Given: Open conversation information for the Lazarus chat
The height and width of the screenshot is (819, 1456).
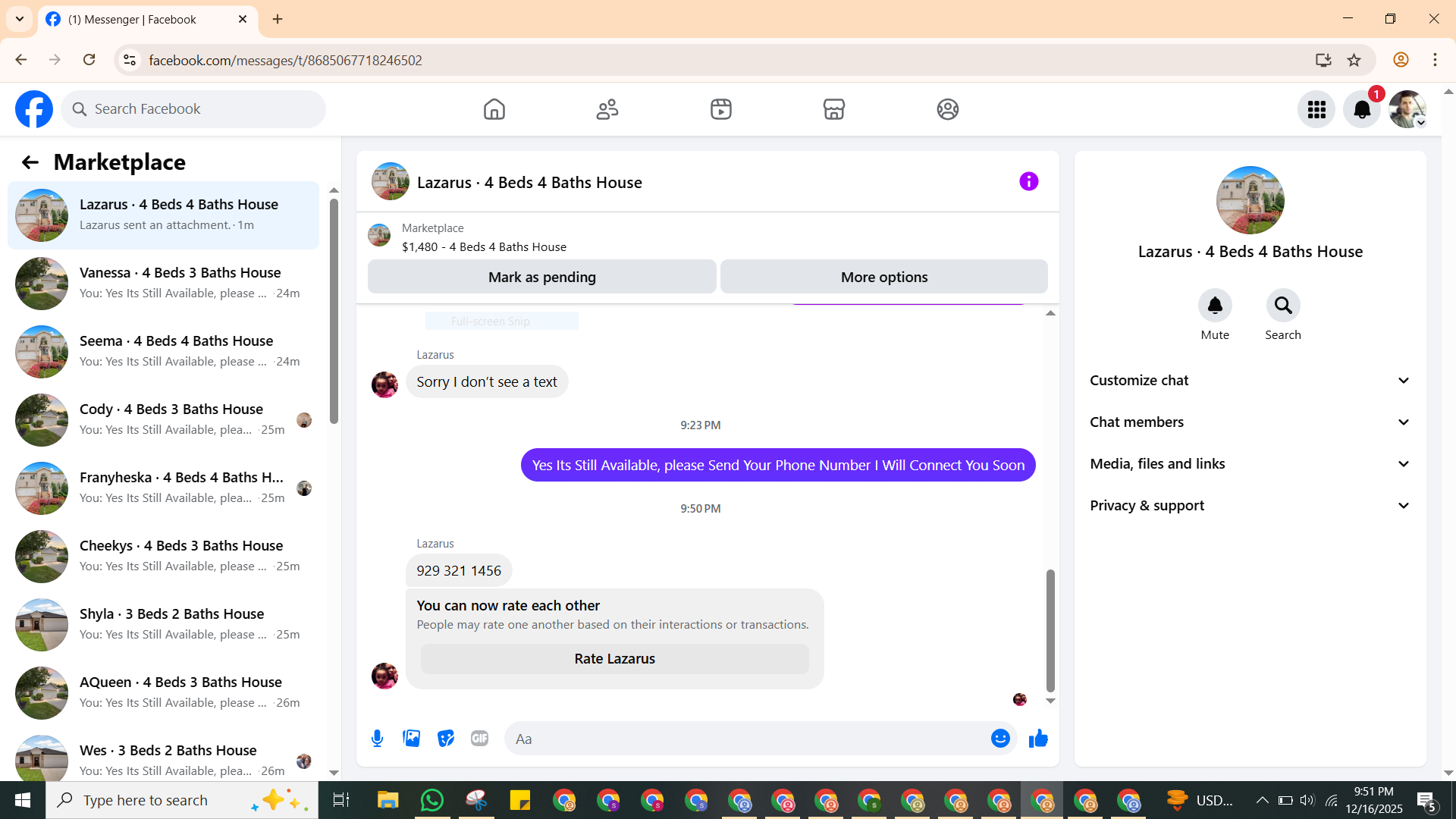Looking at the screenshot, I should point(1028,181).
